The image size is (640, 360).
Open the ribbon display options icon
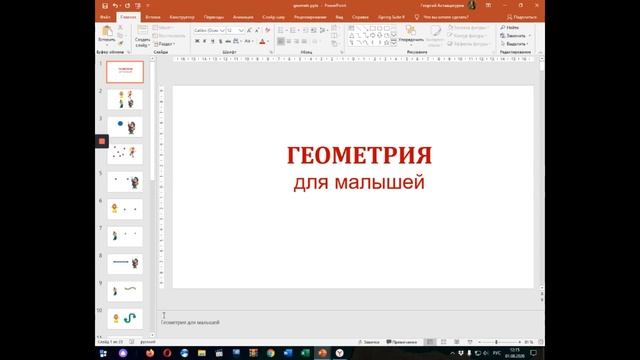point(489,6)
